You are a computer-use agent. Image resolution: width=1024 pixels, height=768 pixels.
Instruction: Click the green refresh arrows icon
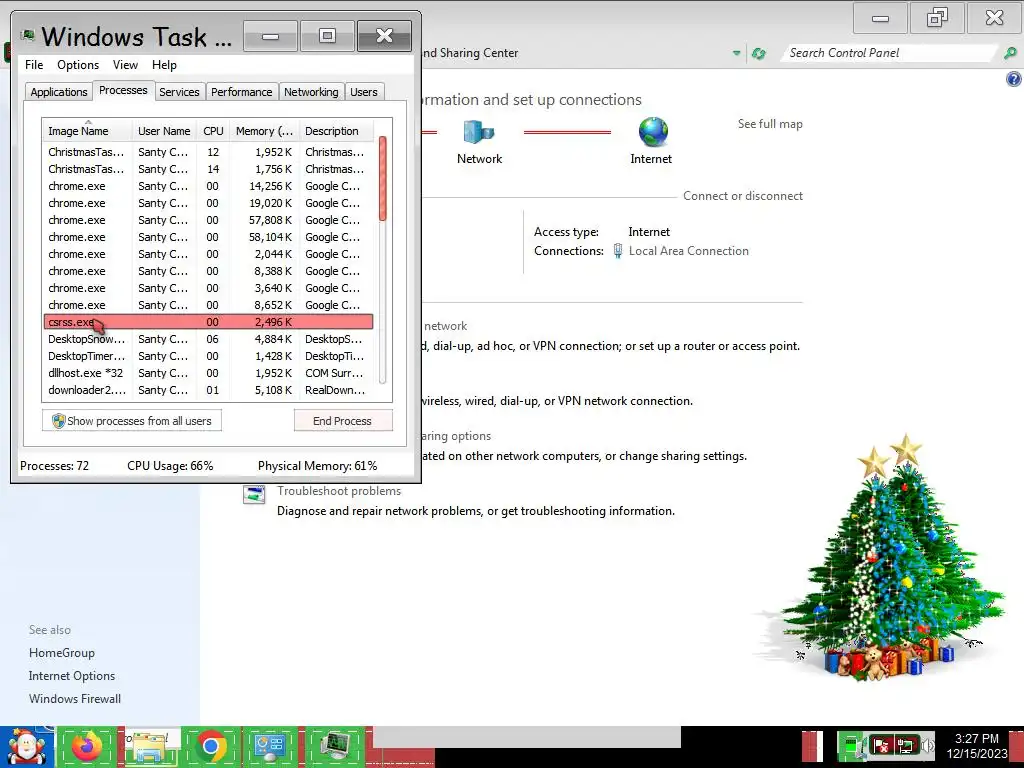758,54
